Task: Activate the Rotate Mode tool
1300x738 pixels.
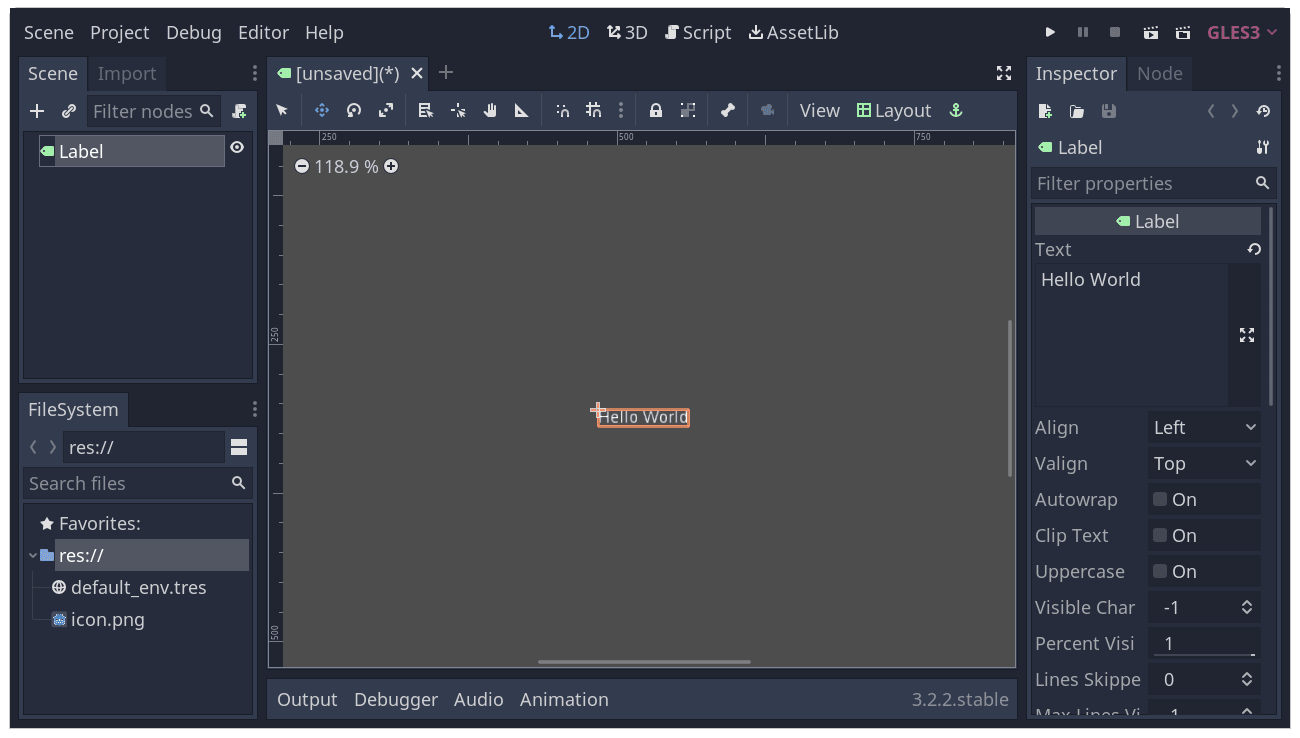Action: point(353,110)
